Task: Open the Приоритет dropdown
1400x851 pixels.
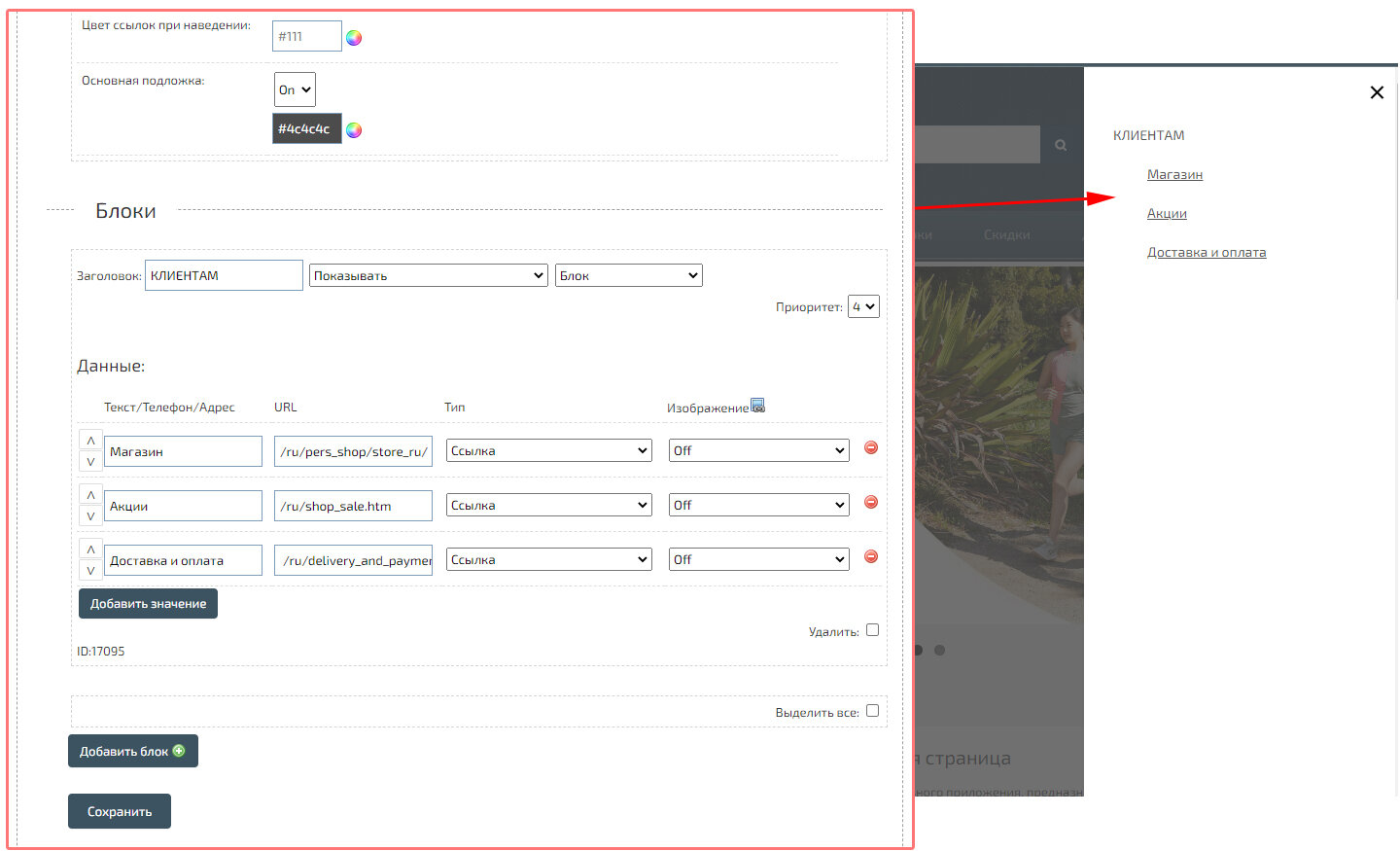Action: [x=863, y=306]
